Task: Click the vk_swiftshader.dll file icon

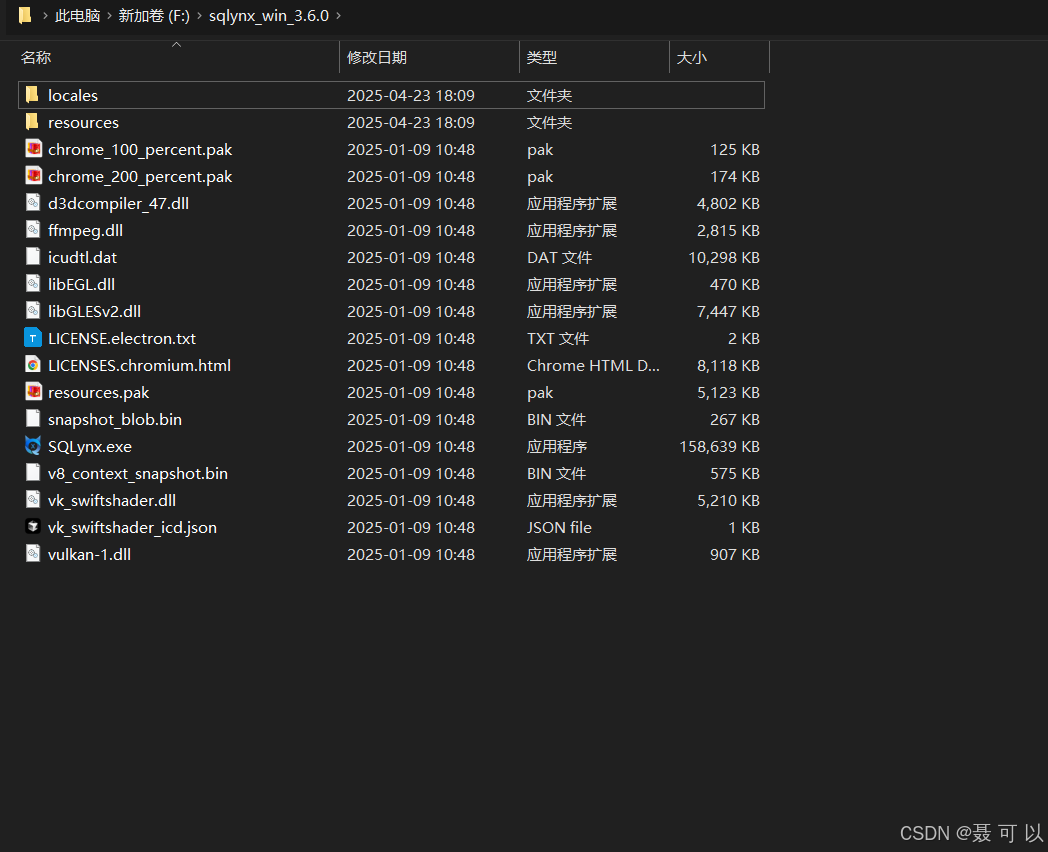Action: [33, 499]
